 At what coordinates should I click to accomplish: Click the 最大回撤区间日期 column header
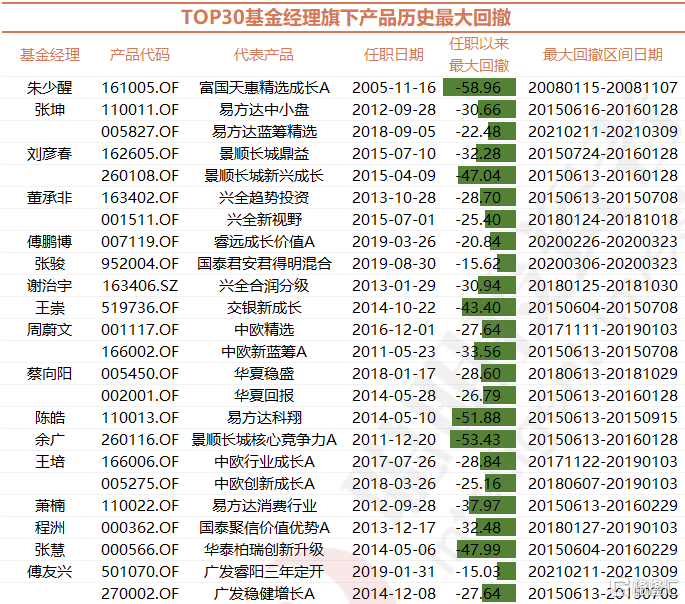pos(602,55)
